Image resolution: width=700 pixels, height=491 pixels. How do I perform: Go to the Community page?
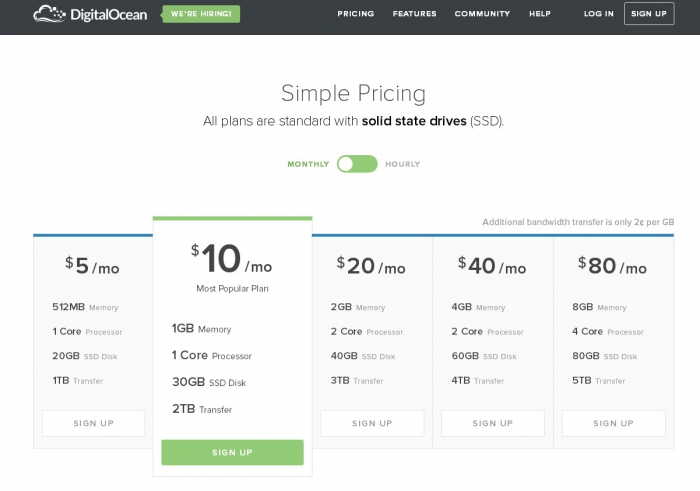[x=482, y=14]
